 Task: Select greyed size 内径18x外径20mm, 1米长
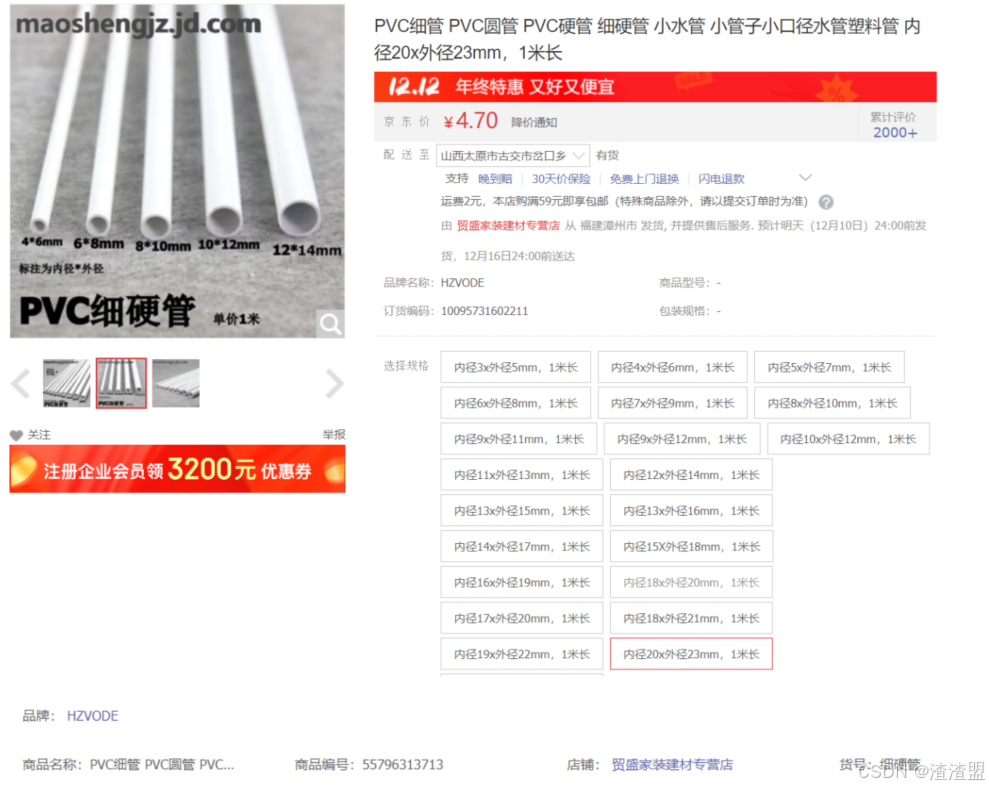691,583
